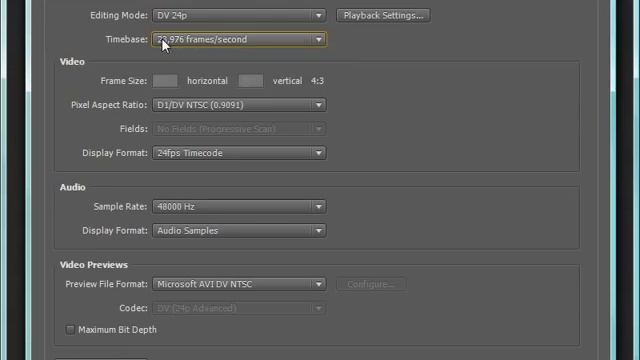The width and height of the screenshot is (640, 360).
Task: Click the Frame Size vertical input field
Action: pyautogui.click(x=251, y=81)
